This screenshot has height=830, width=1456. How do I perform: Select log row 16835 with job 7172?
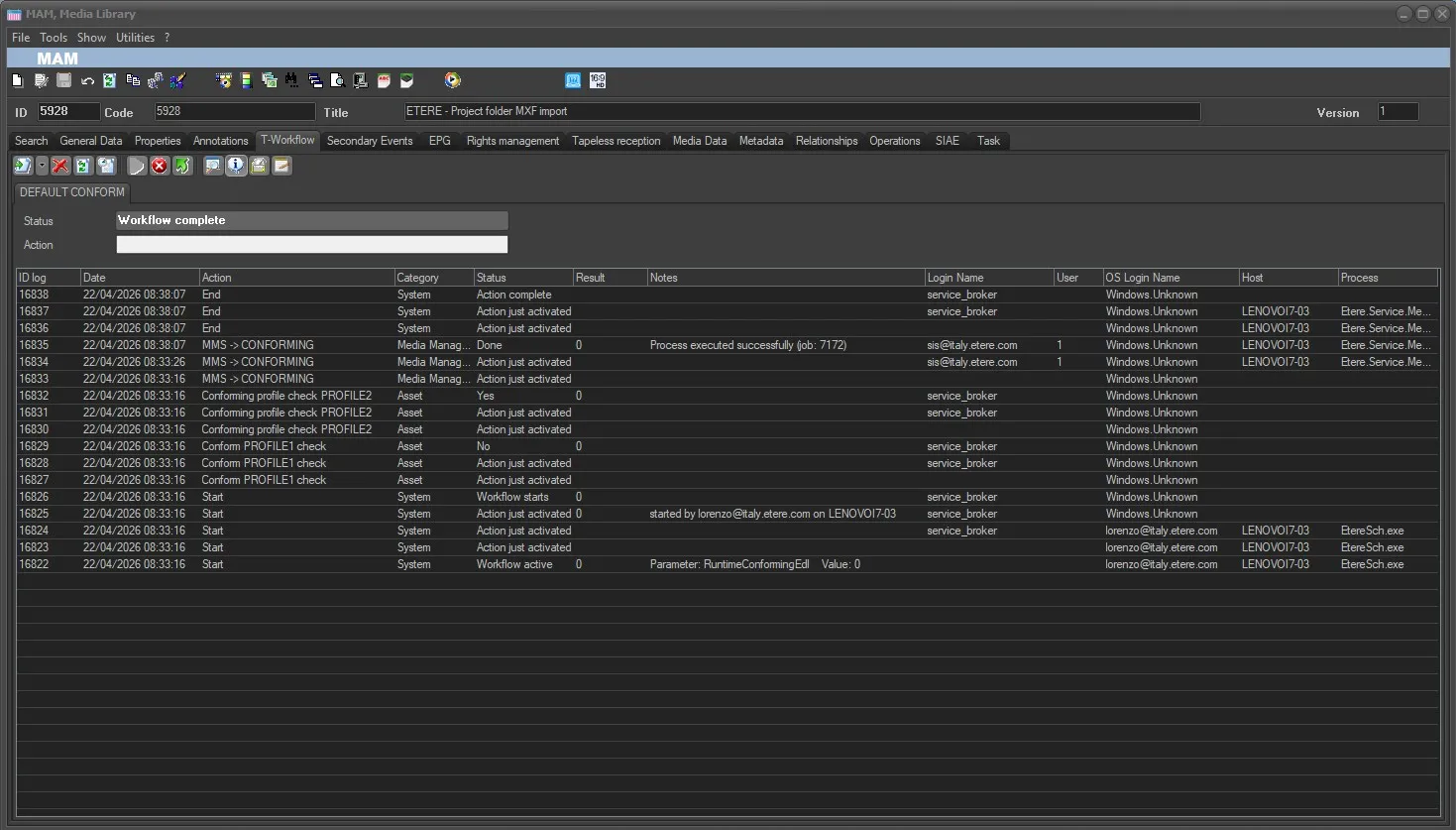coord(728,345)
